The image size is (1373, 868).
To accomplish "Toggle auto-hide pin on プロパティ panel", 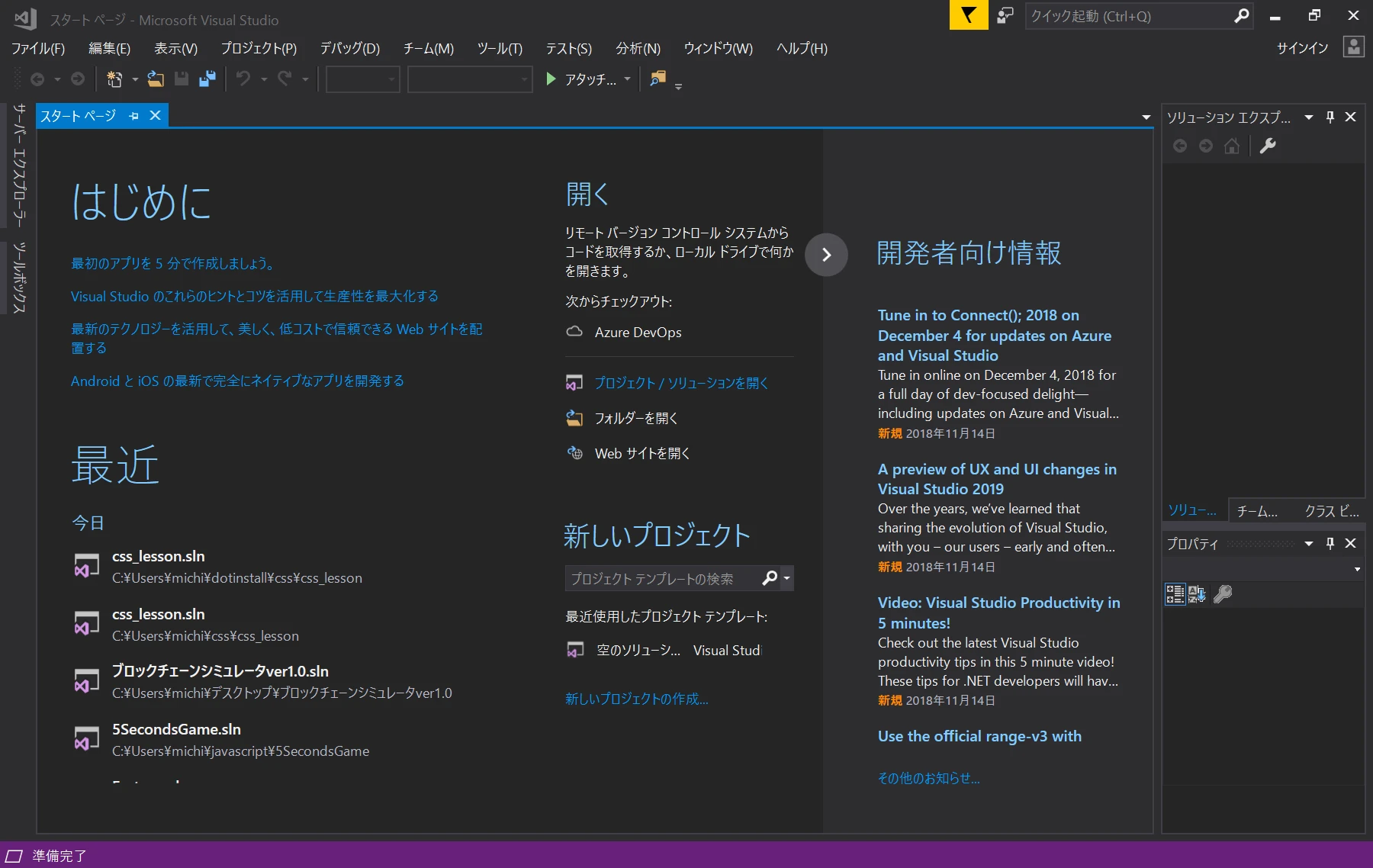I will coord(1330,543).
